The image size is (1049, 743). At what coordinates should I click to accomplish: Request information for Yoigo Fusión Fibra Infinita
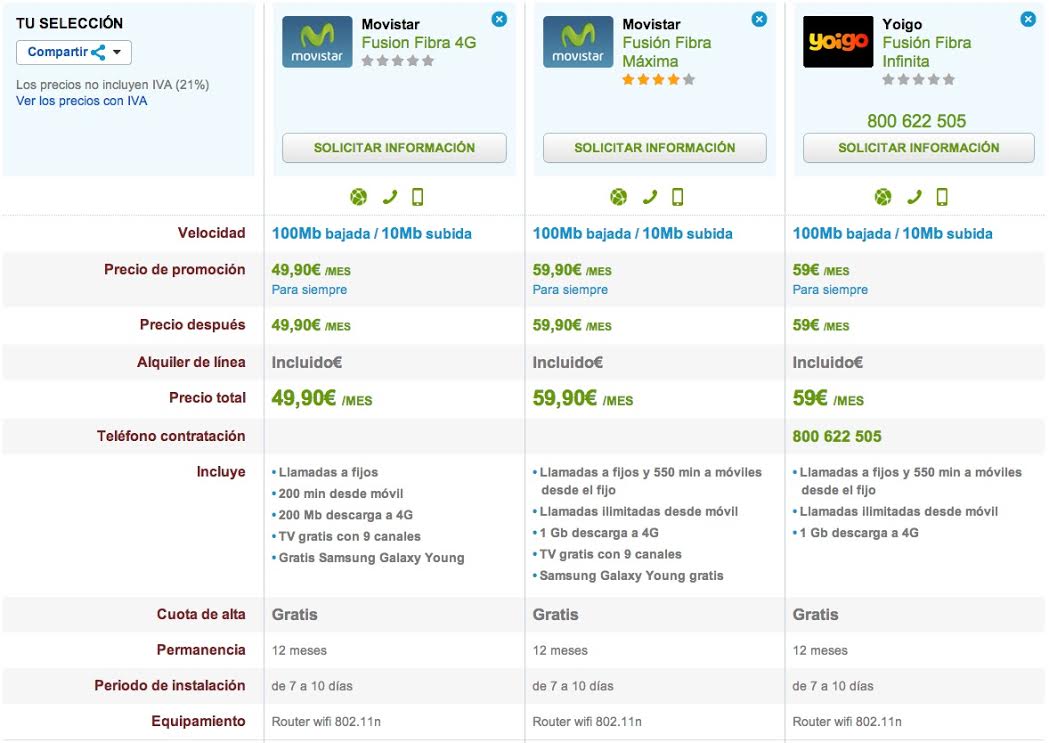pyautogui.click(x=918, y=148)
